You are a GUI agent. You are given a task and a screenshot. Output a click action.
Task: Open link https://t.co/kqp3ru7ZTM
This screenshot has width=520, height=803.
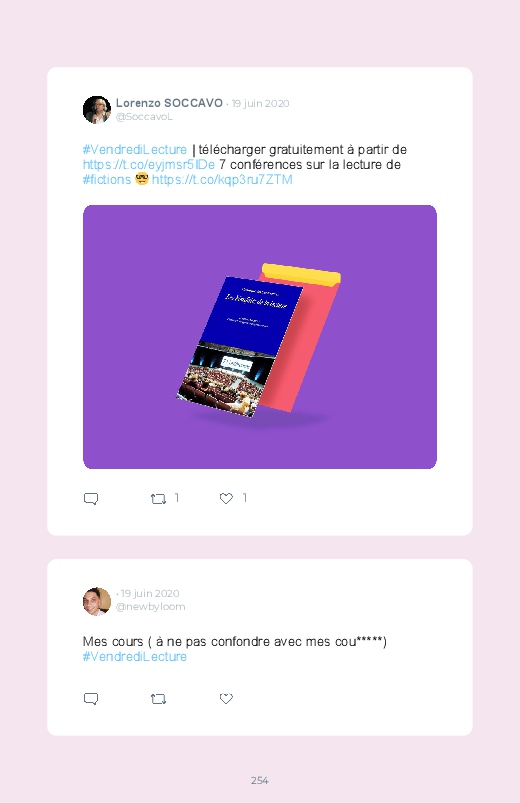coord(222,179)
